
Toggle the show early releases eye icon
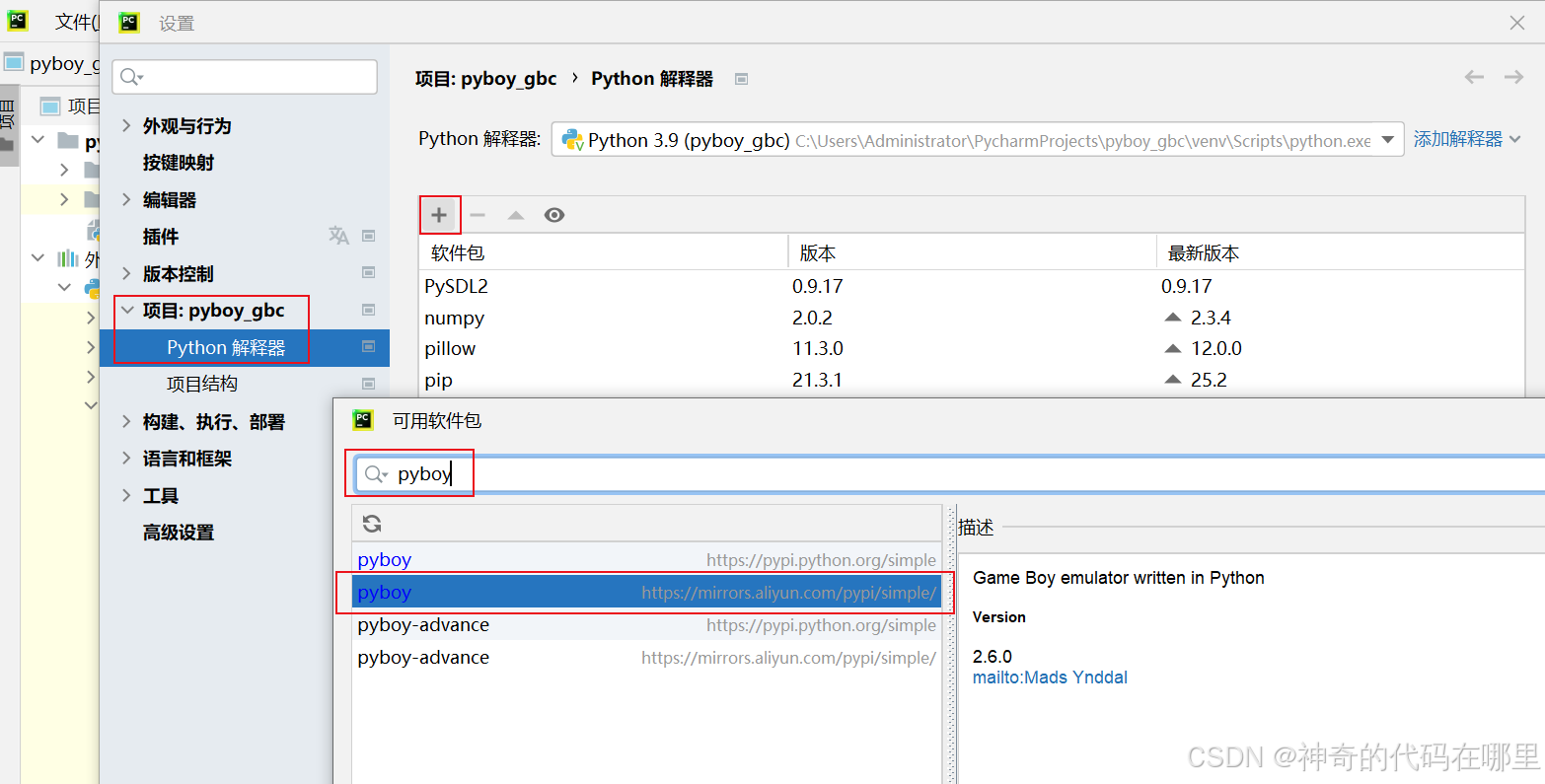click(x=554, y=215)
